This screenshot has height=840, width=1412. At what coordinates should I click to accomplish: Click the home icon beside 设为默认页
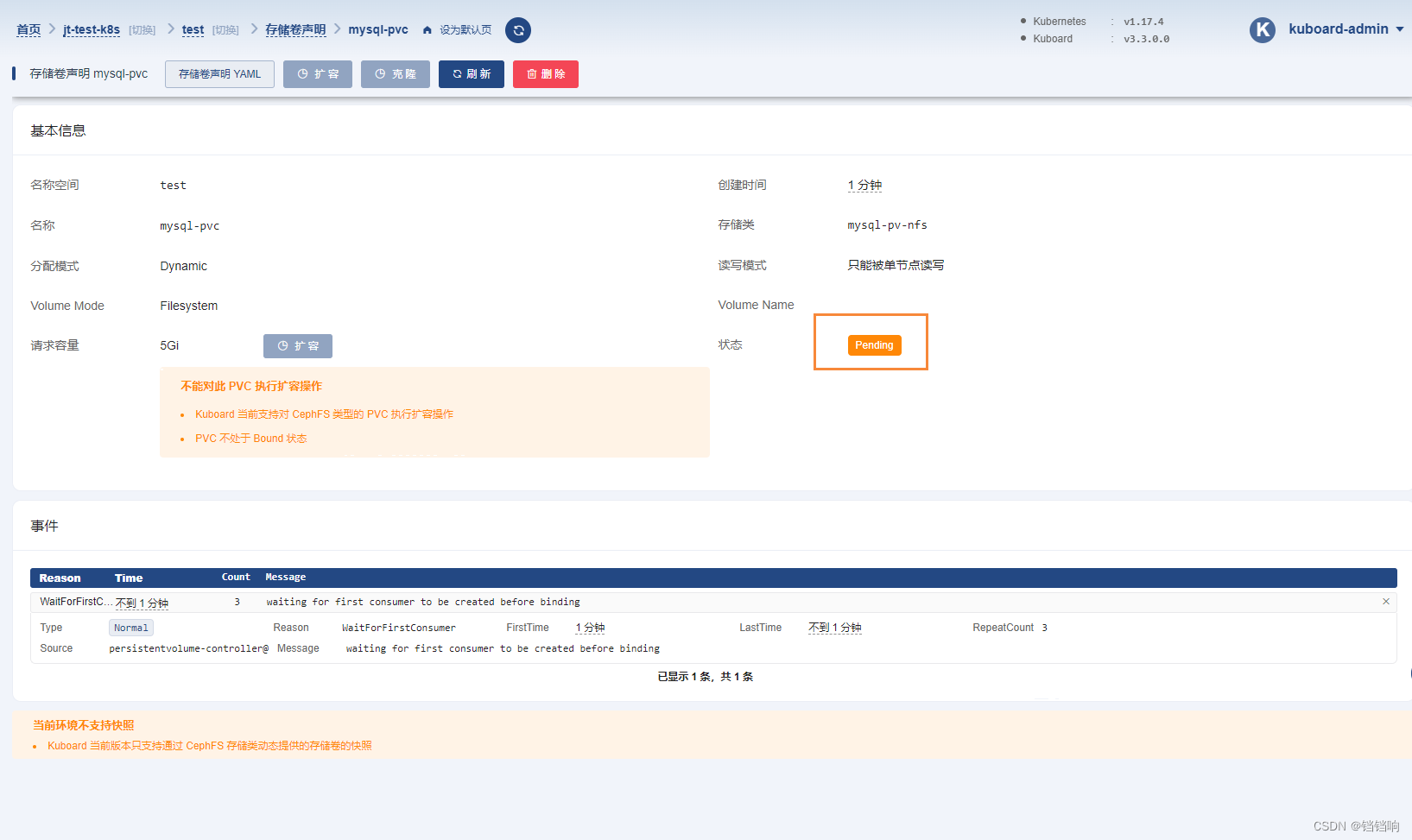tap(427, 30)
